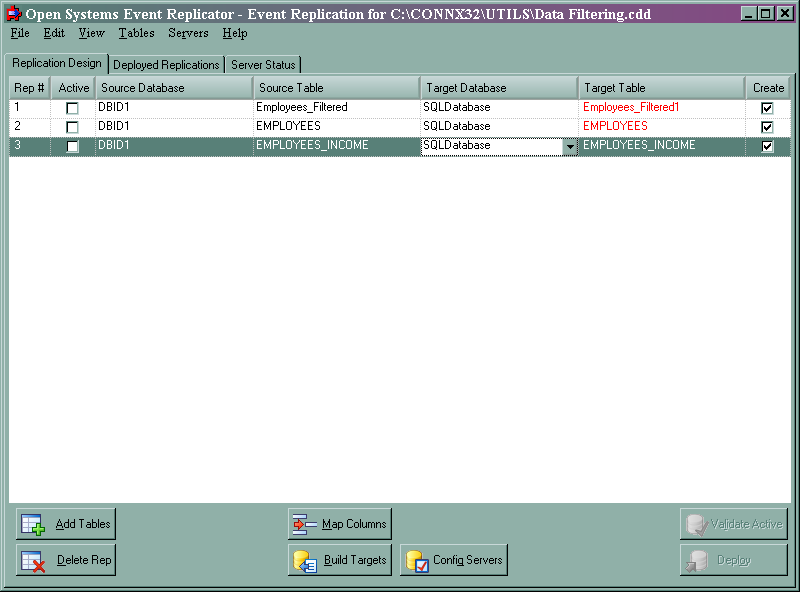This screenshot has height=592, width=800.
Task: Click the Map Columns button
Action: 340,523
